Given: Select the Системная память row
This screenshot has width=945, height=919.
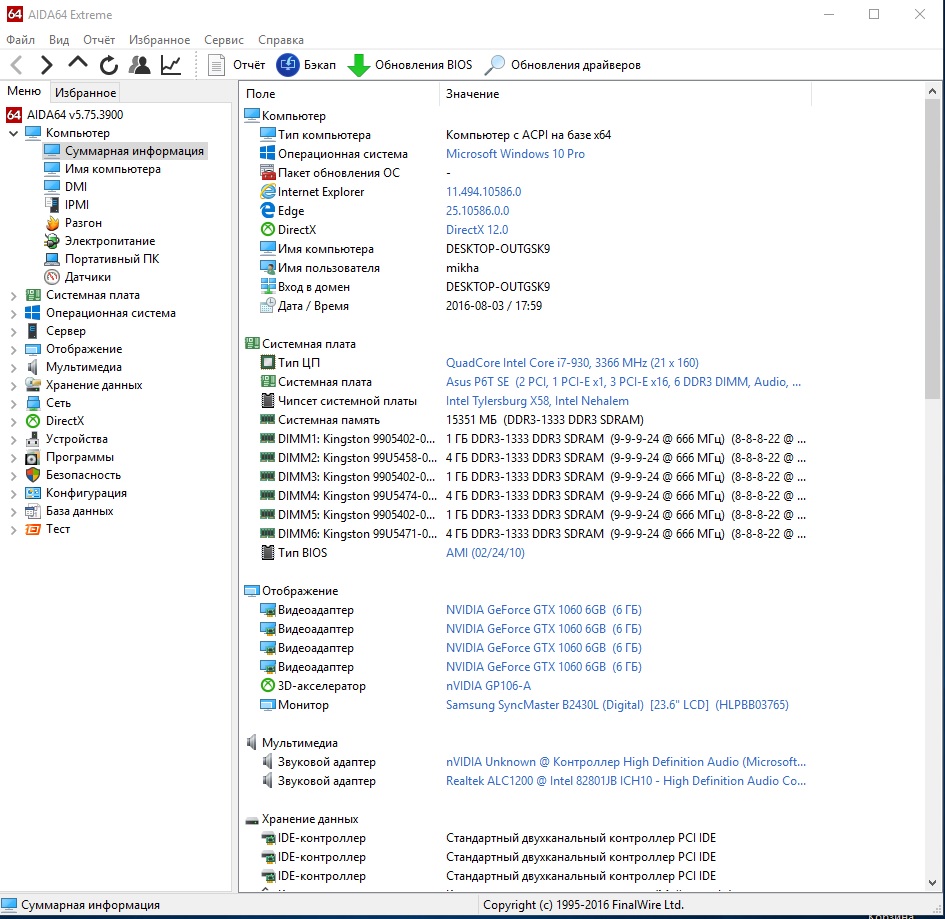Looking at the screenshot, I should [x=451, y=420].
